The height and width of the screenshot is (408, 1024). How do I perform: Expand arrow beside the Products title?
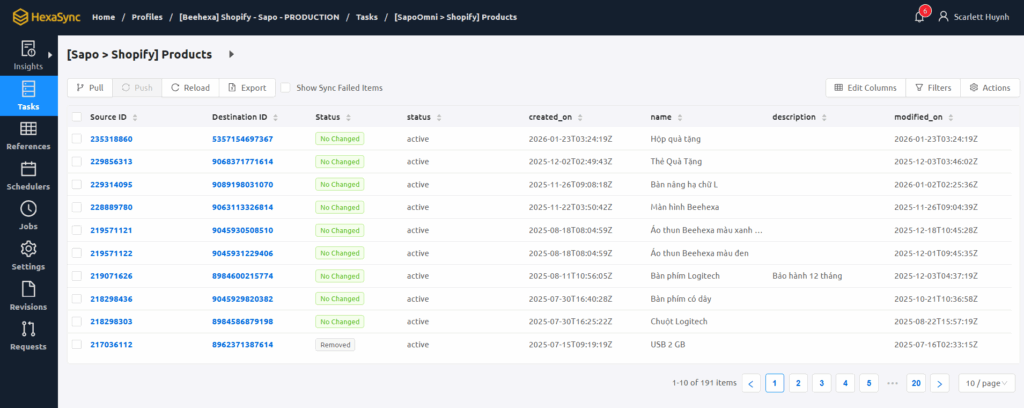[x=231, y=55]
